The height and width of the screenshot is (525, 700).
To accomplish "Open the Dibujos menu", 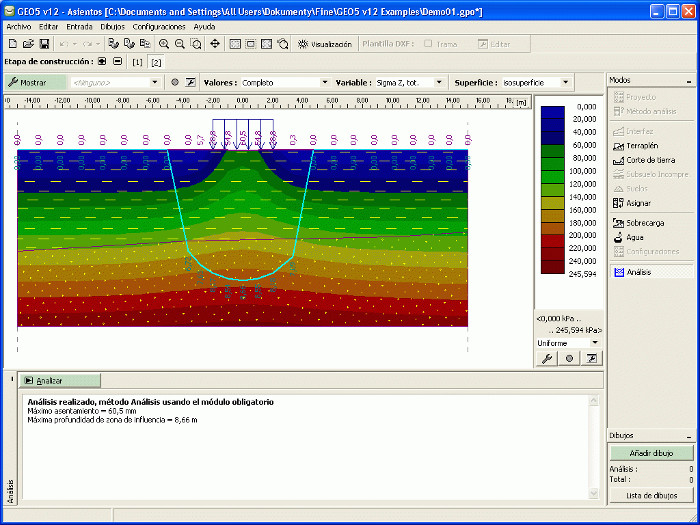I will coord(112,27).
